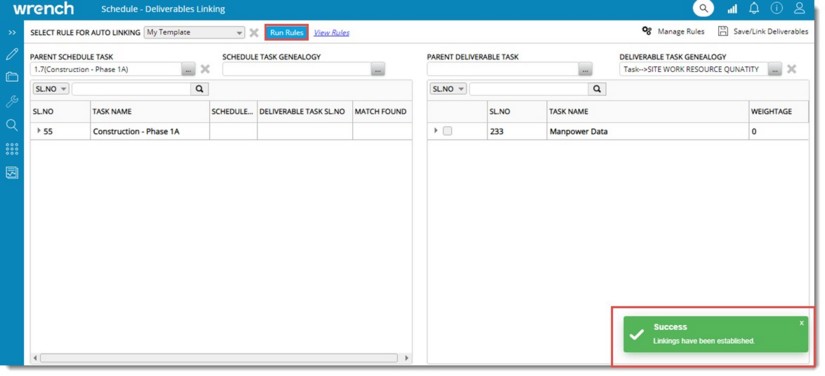This screenshot has height=376, width=825.
Task: Open the search icon in top bar
Action: (x=703, y=8)
